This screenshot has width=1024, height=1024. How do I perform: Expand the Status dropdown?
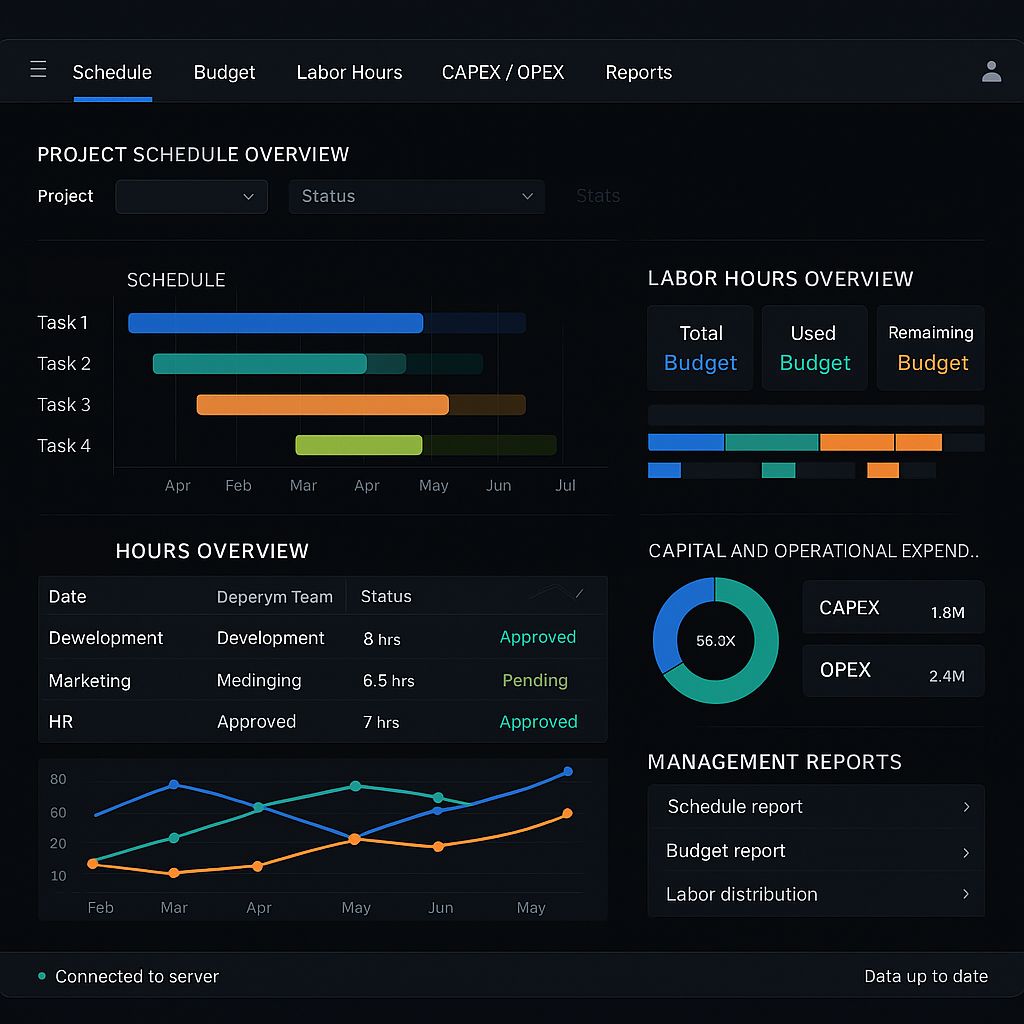[417, 197]
